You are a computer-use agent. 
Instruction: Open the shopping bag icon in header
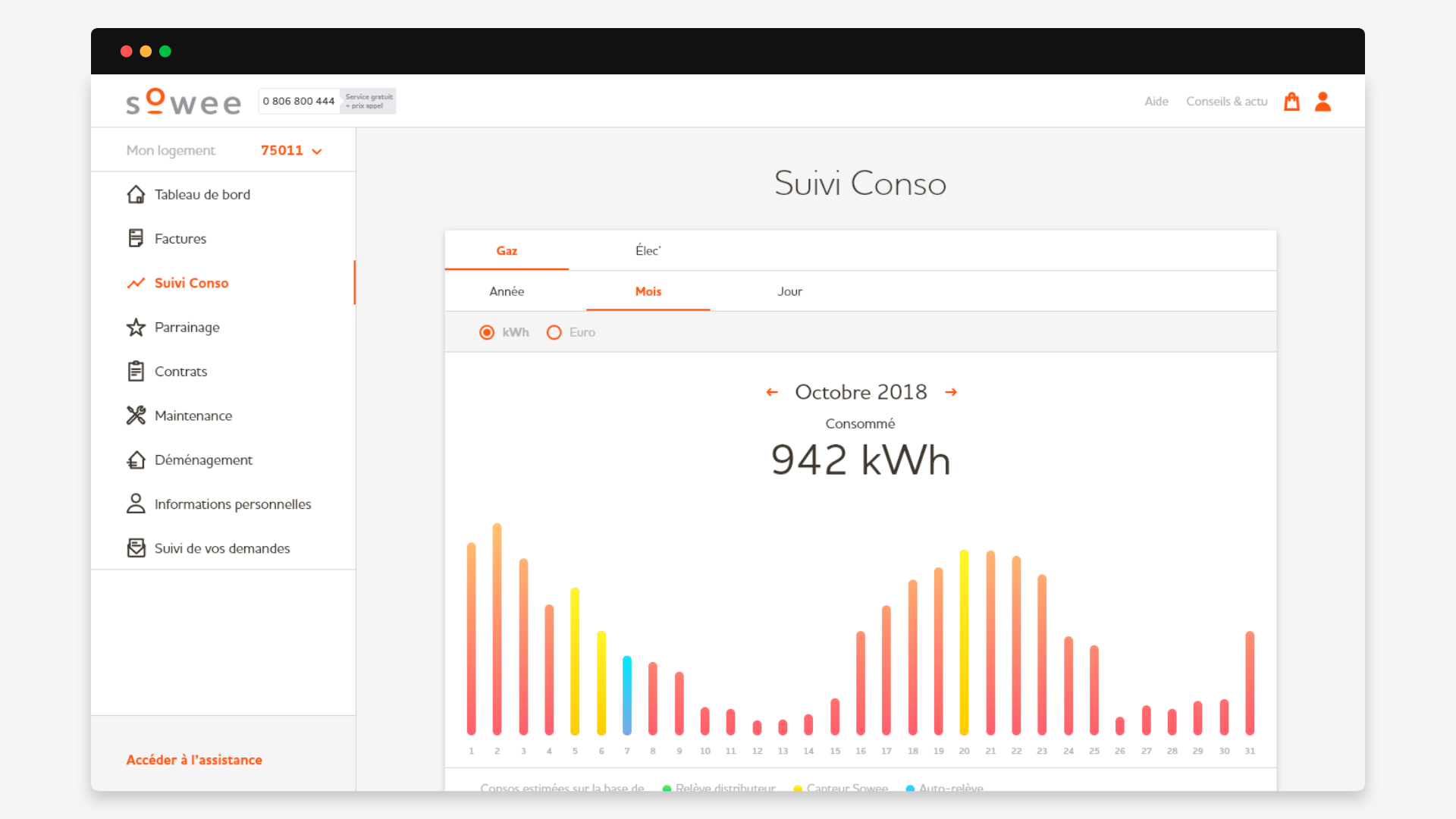point(1291,101)
